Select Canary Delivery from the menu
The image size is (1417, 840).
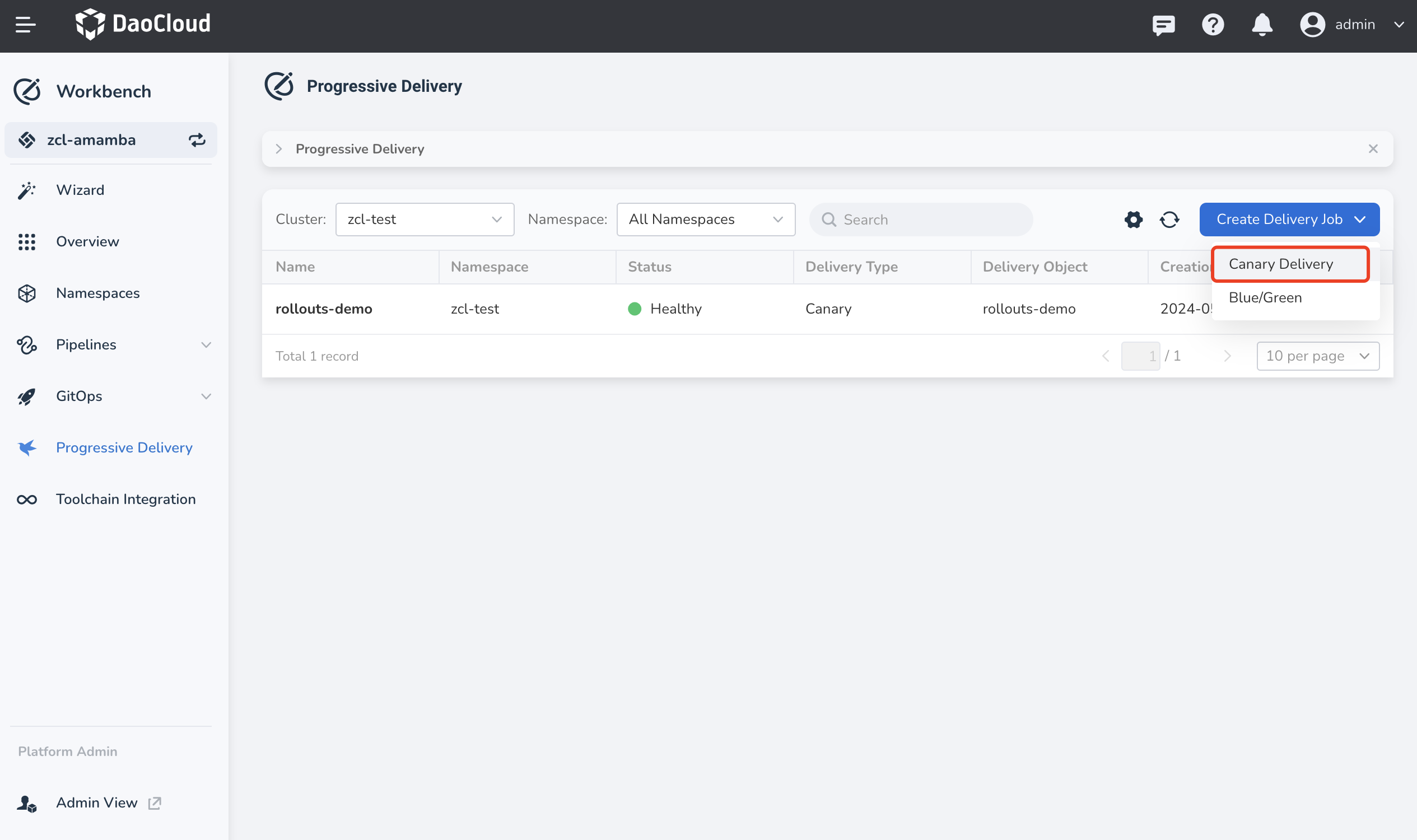pyautogui.click(x=1280, y=264)
